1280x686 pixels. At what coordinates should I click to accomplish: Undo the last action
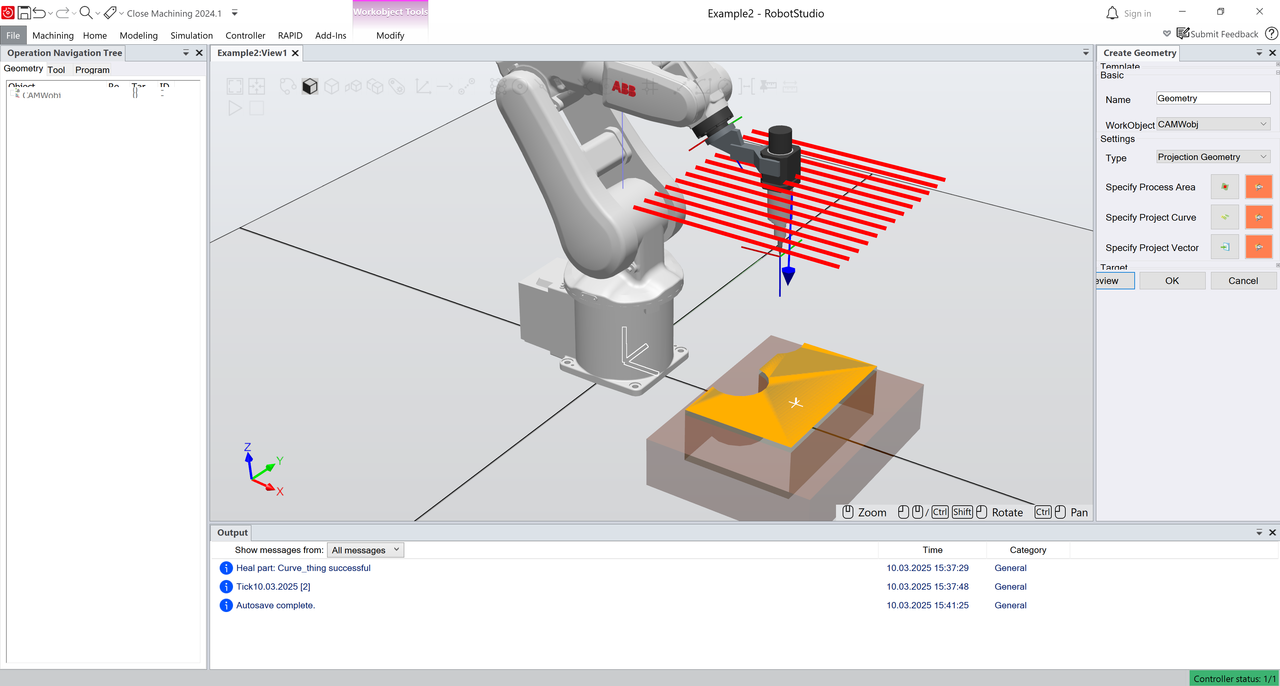(40, 13)
